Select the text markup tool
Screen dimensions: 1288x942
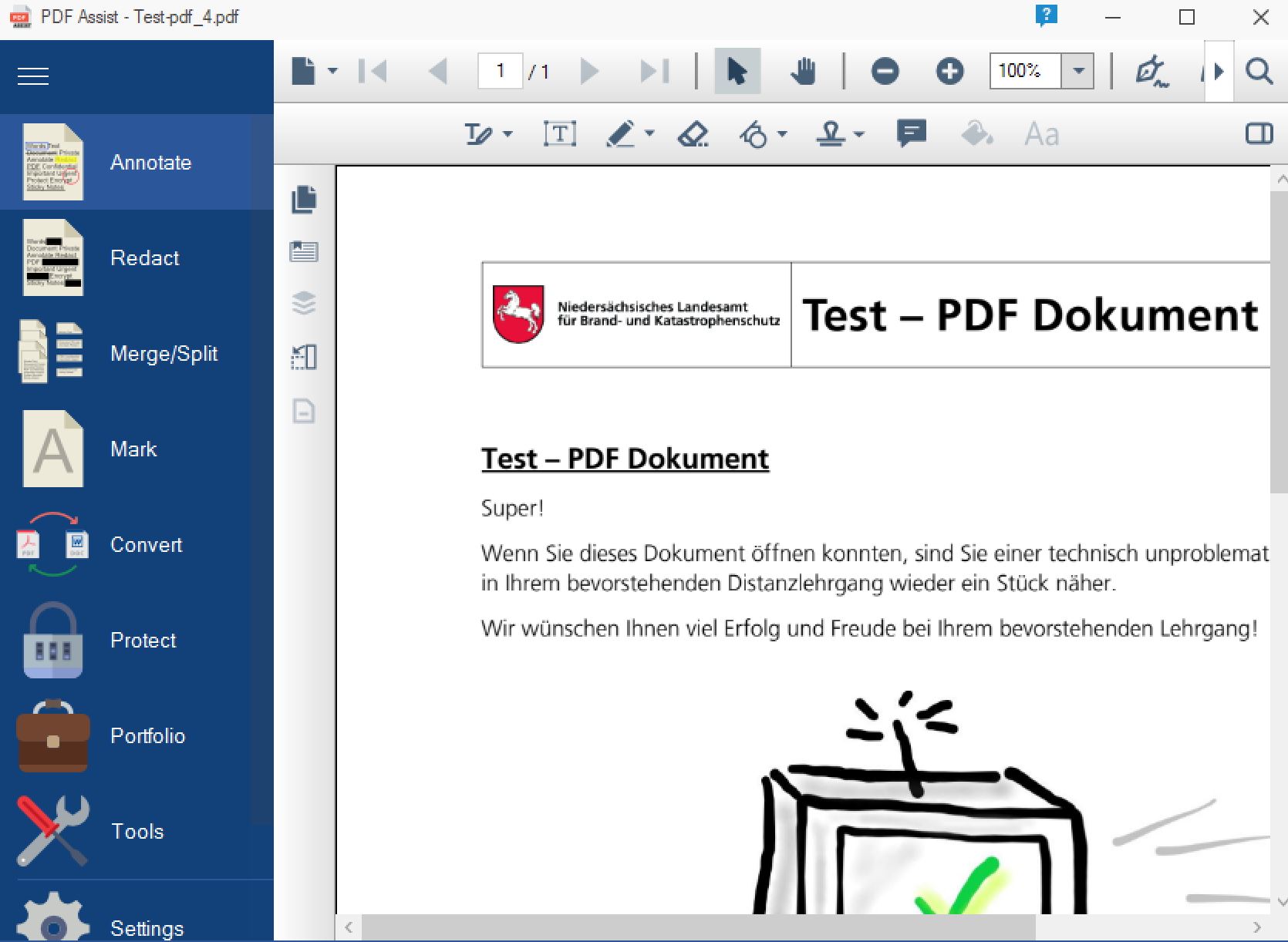(x=478, y=134)
